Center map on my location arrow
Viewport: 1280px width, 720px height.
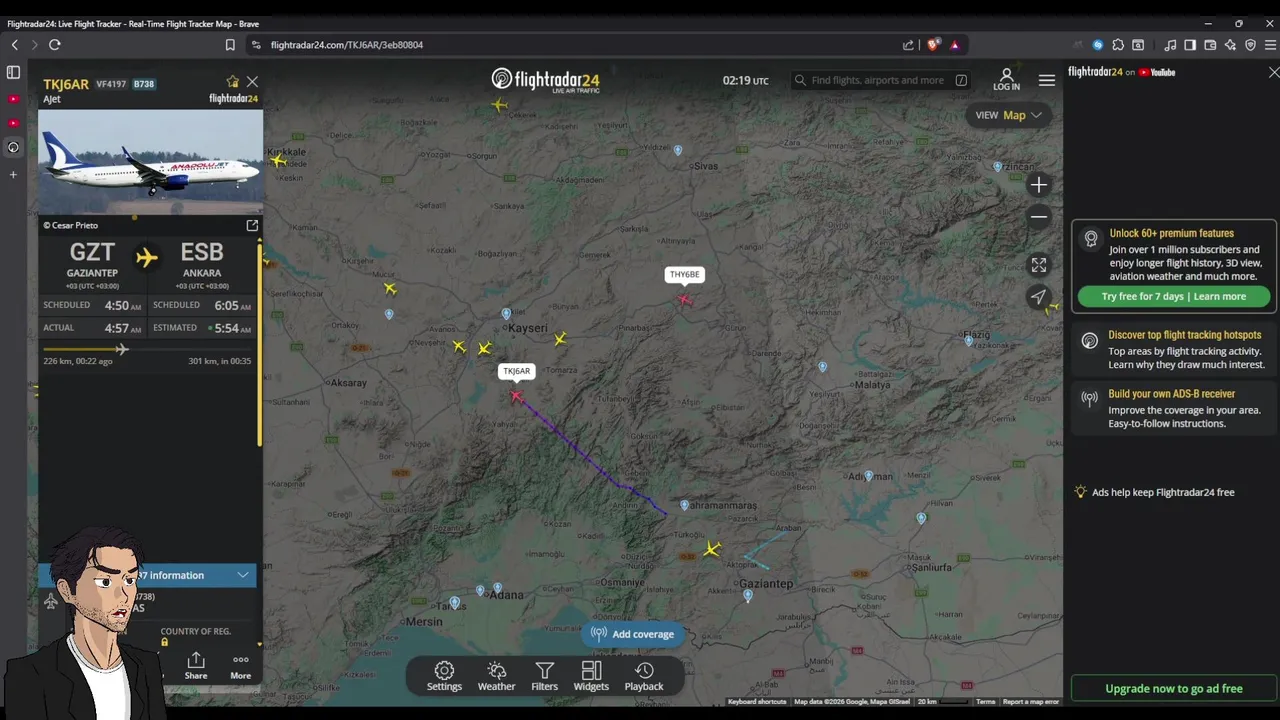1039,297
